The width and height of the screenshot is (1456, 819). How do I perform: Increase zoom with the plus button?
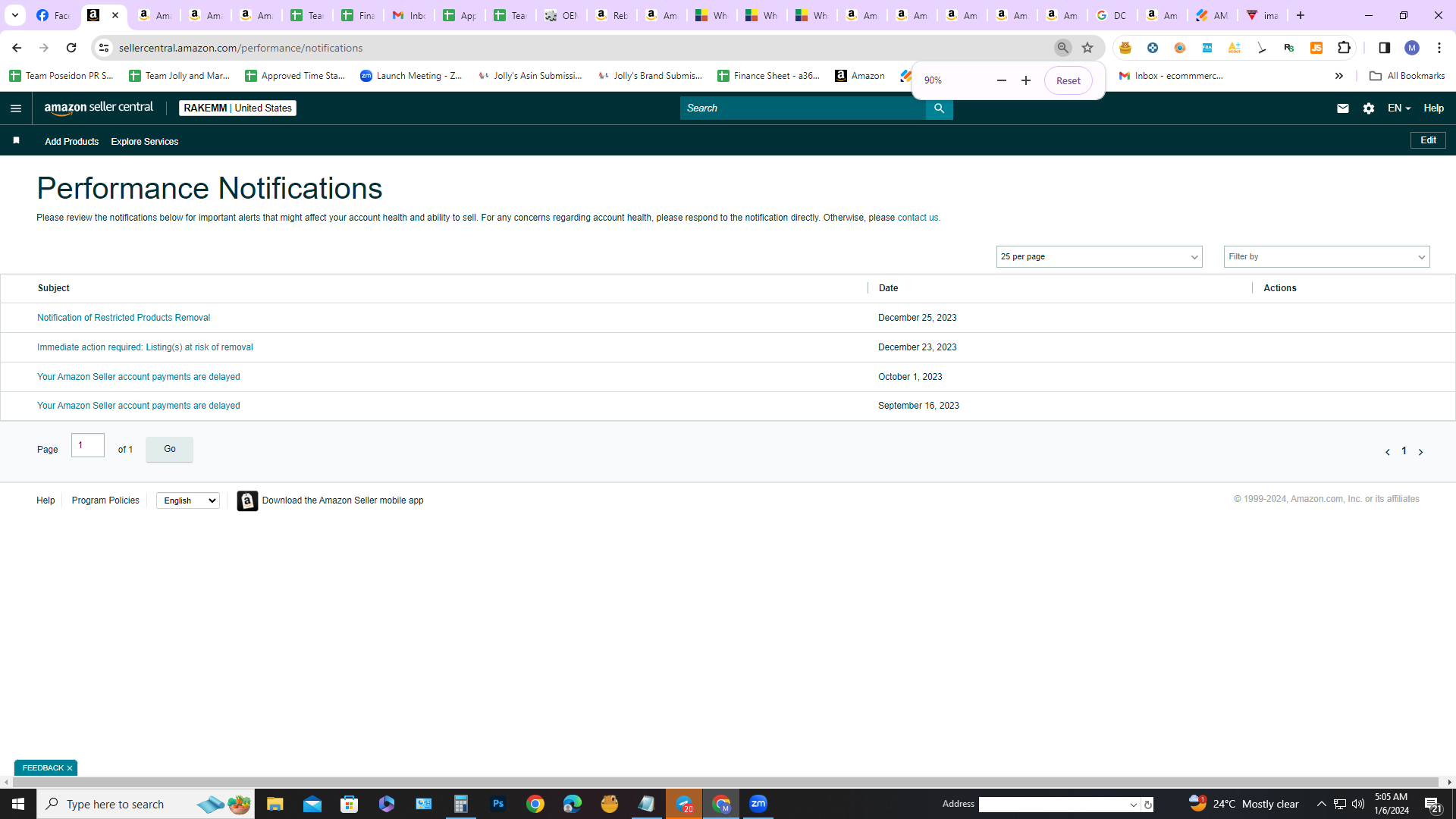(x=1025, y=80)
